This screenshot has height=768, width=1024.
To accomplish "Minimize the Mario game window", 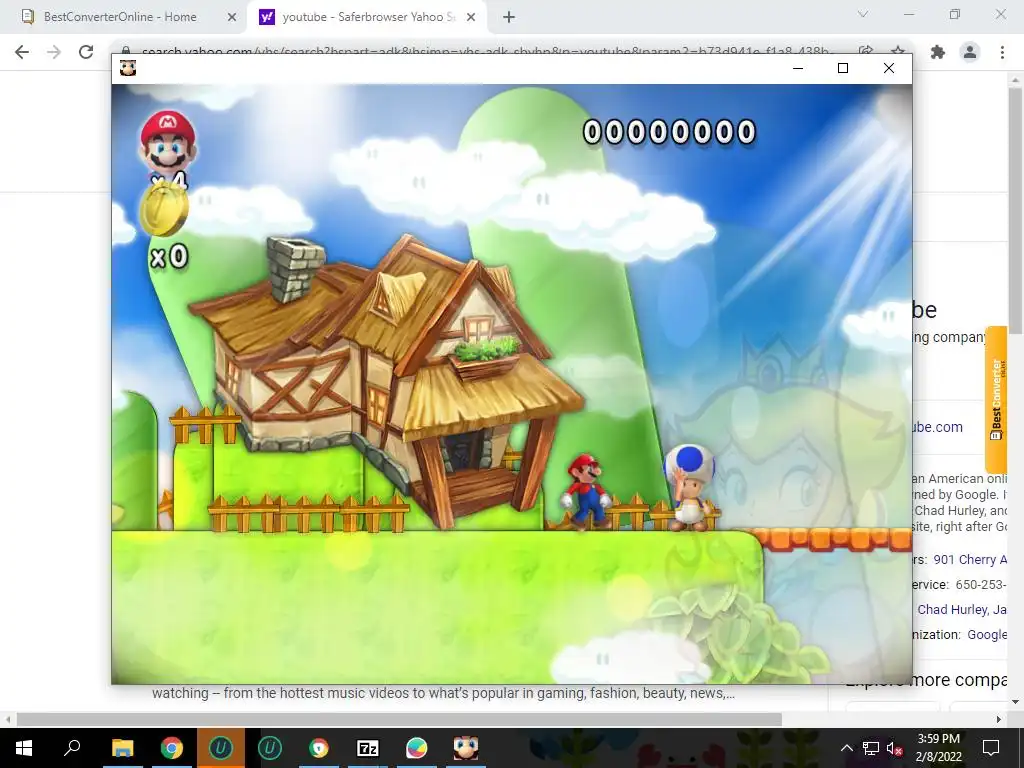I will (797, 68).
